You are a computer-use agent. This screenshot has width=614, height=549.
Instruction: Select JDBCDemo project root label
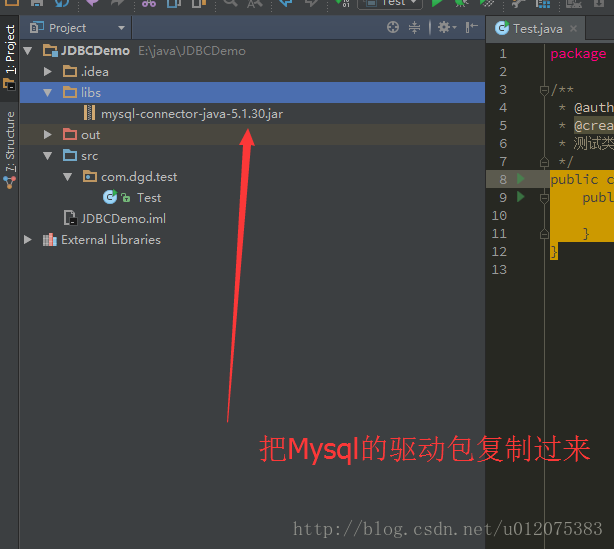[95, 51]
